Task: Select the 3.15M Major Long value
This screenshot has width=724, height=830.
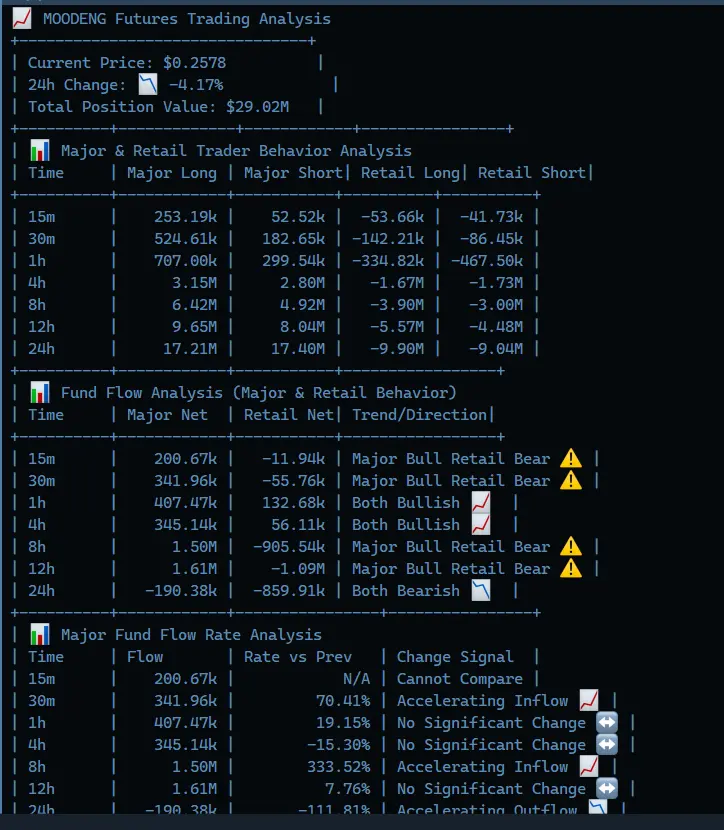Action: 195,283
